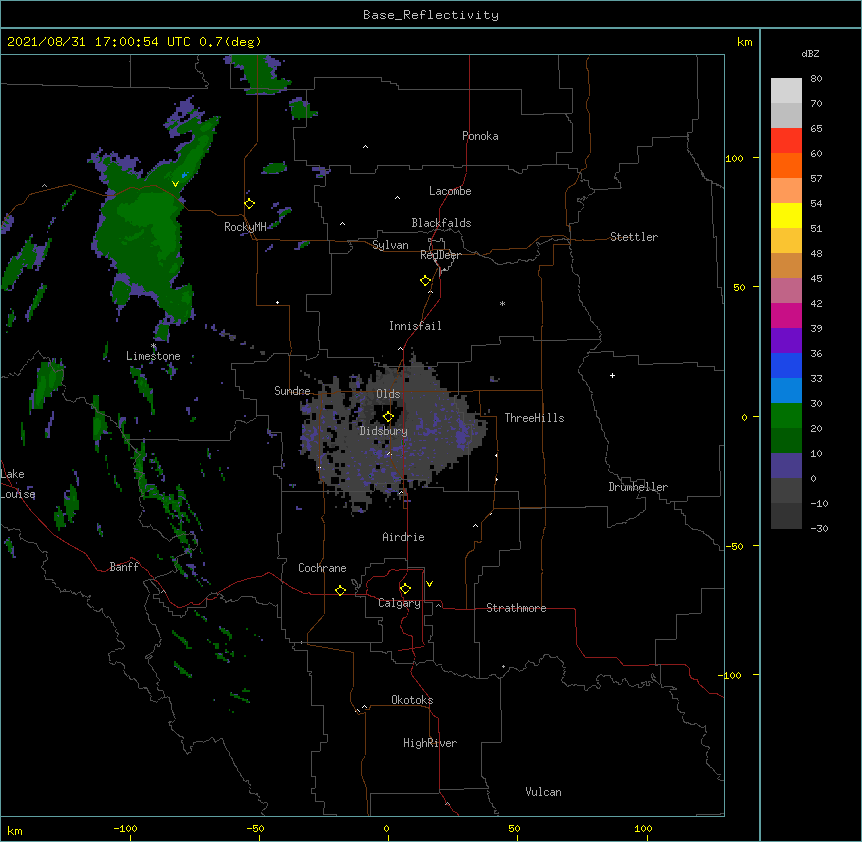Select the yellow diamond marker above Calgary label
The height and width of the screenshot is (842, 862).
coord(405,588)
